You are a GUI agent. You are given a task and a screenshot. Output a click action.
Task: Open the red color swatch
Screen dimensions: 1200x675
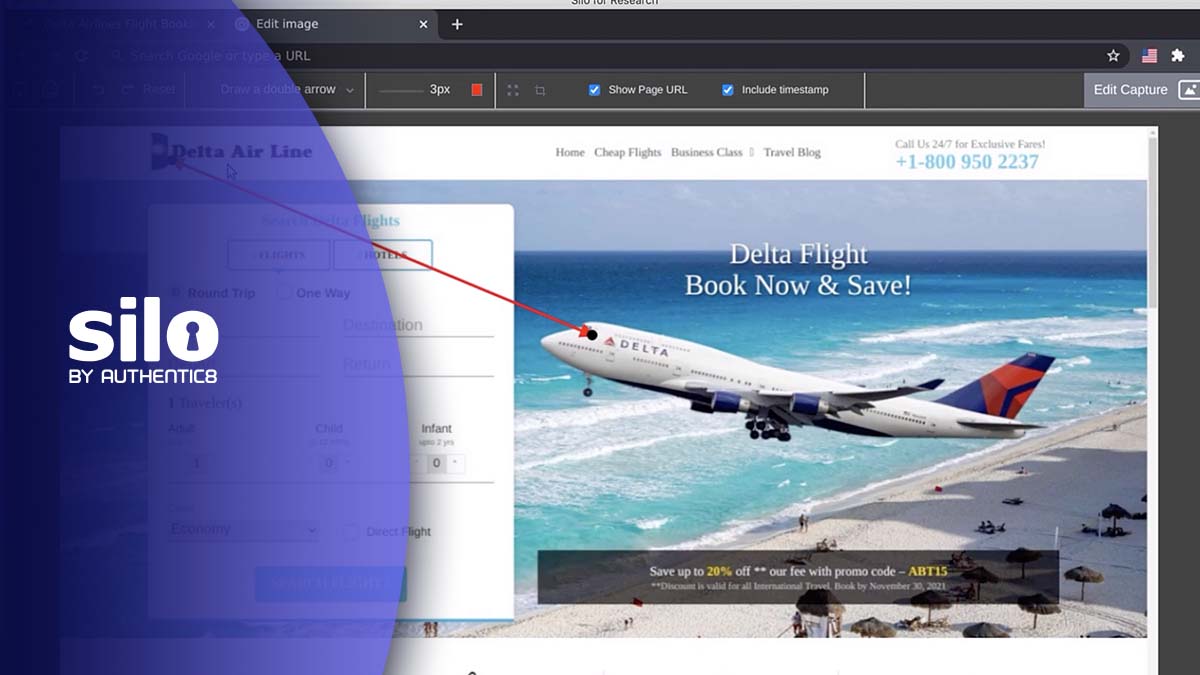477,90
